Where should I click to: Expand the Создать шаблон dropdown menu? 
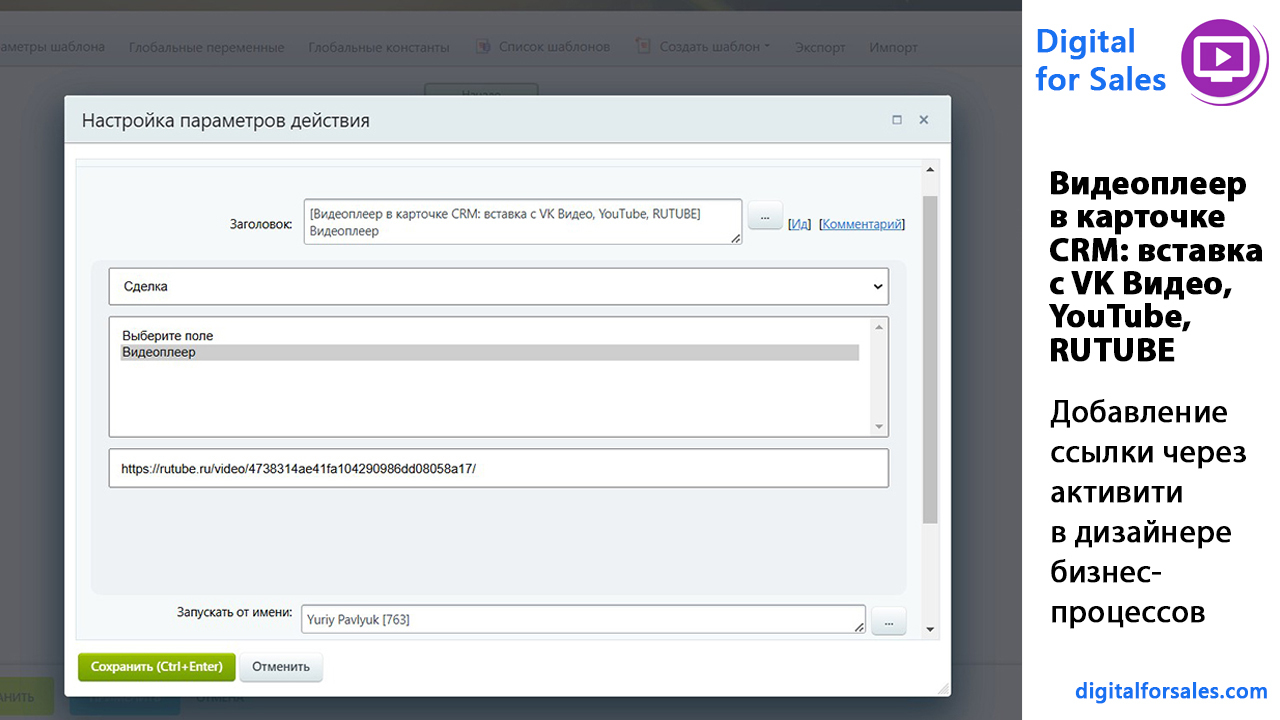767,47
